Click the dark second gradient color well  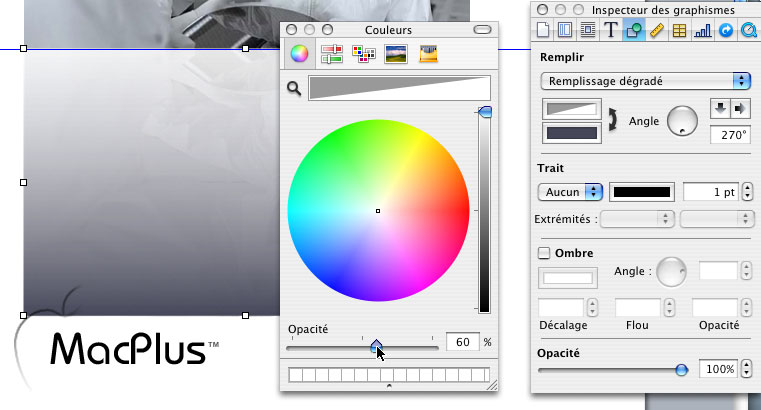[572, 133]
